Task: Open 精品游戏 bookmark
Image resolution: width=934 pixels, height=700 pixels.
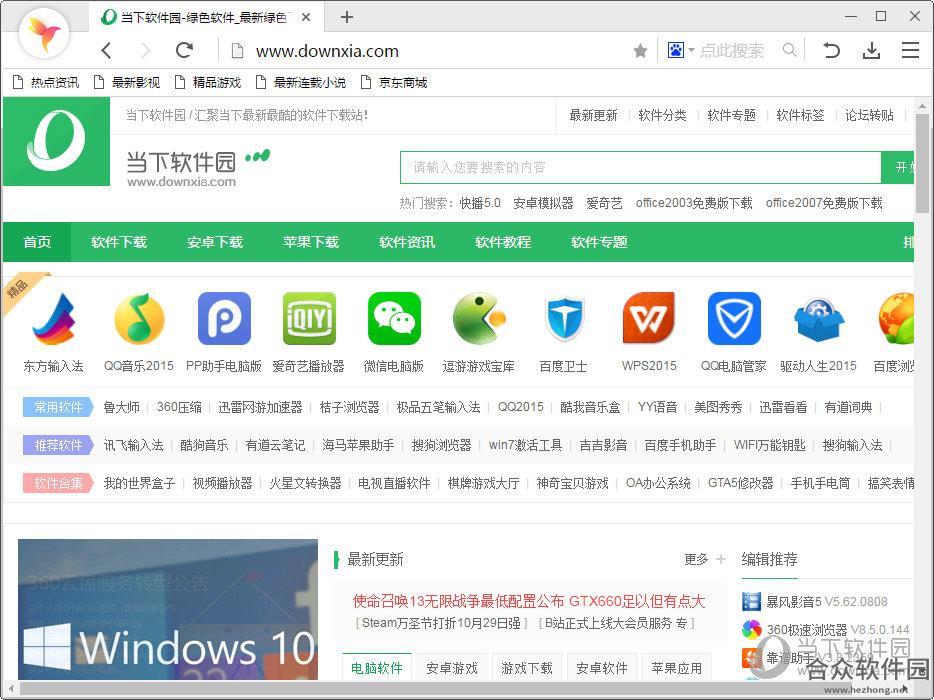Action: click(x=208, y=82)
